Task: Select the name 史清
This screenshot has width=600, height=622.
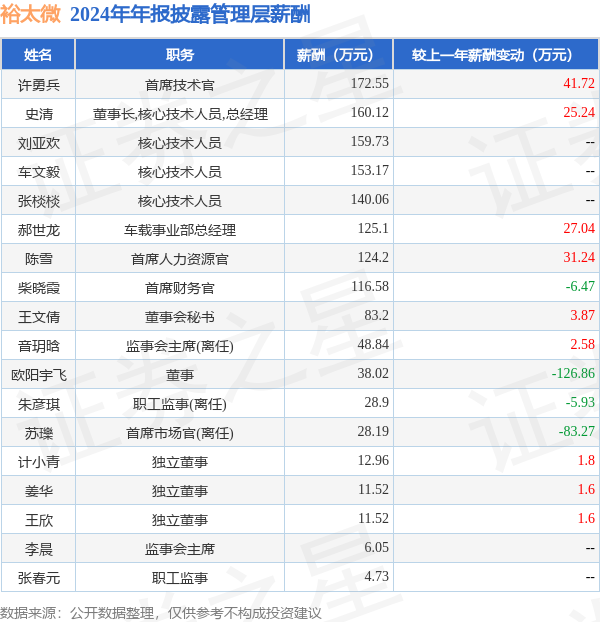Action: coord(39,114)
